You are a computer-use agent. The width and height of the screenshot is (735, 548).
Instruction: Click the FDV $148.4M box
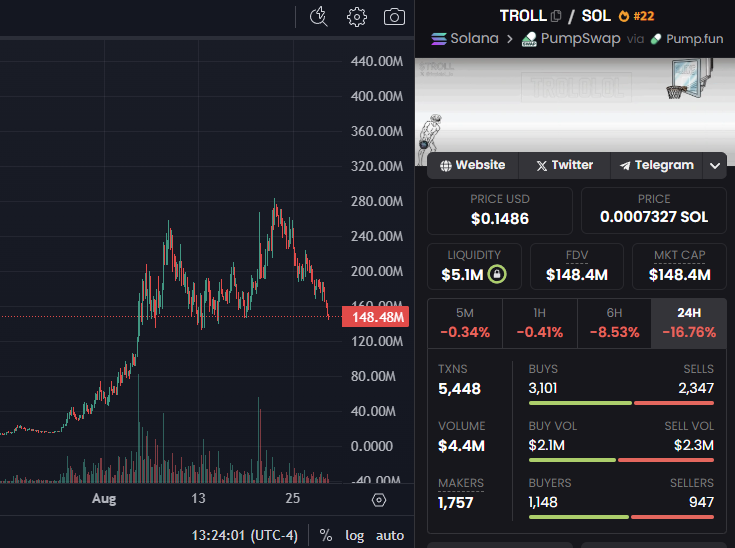click(x=577, y=266)
